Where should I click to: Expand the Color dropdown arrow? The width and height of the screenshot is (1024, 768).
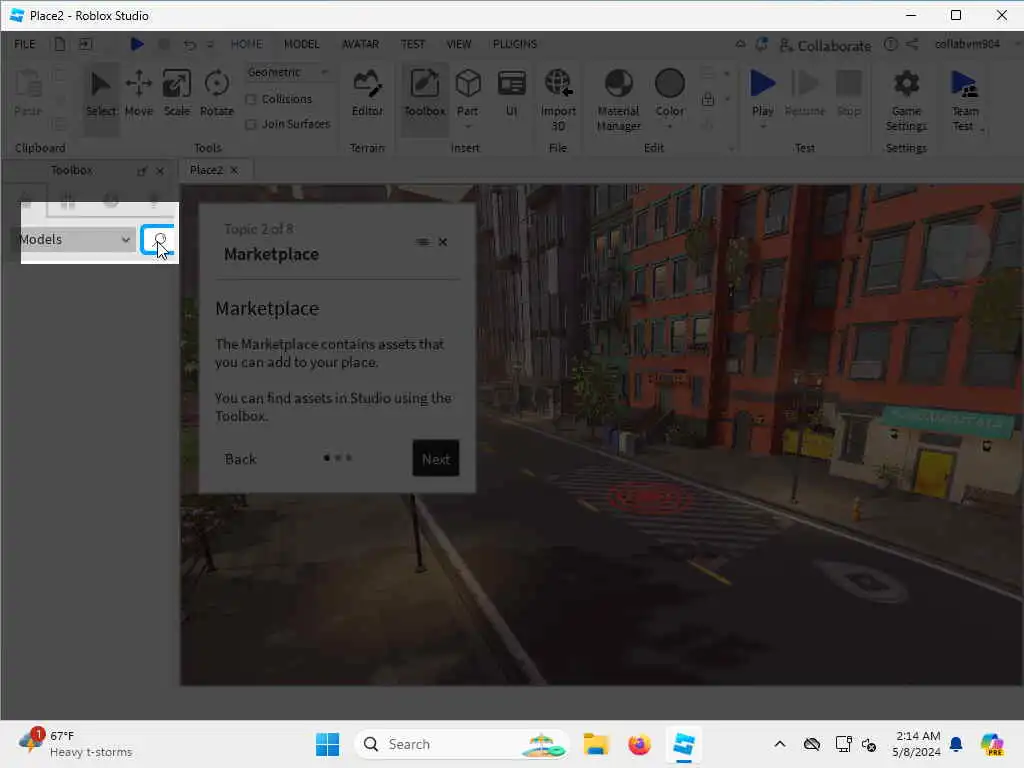tap(669, 126)
